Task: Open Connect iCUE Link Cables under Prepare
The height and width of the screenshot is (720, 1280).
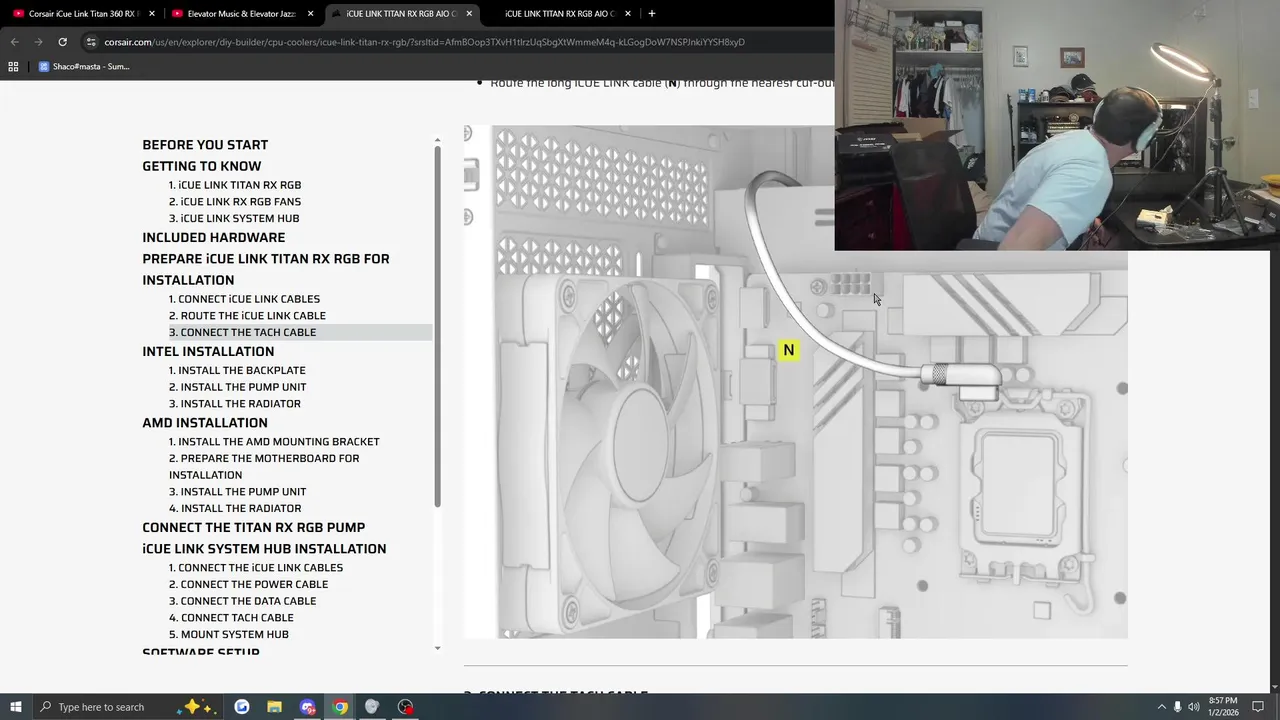Action: point(244,299)
